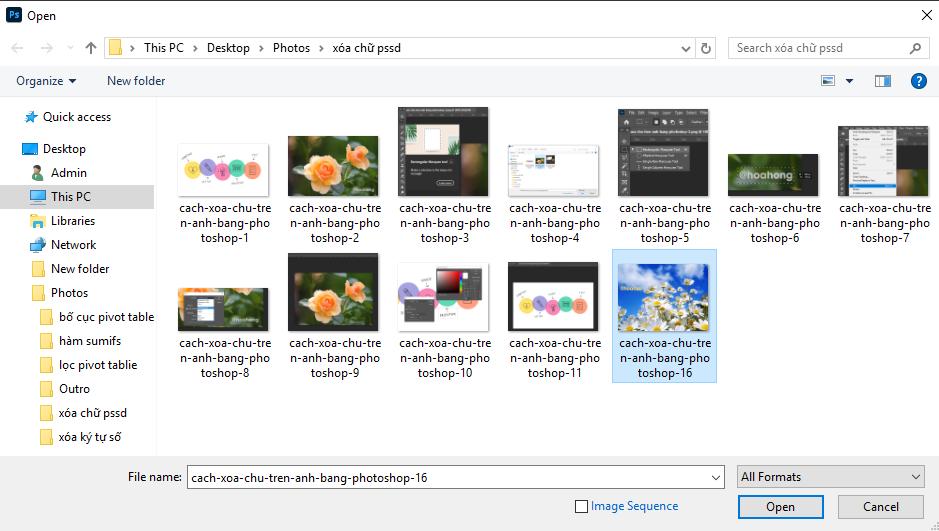Show the preview pane icon
939x531 pixels.
point(882,81)
